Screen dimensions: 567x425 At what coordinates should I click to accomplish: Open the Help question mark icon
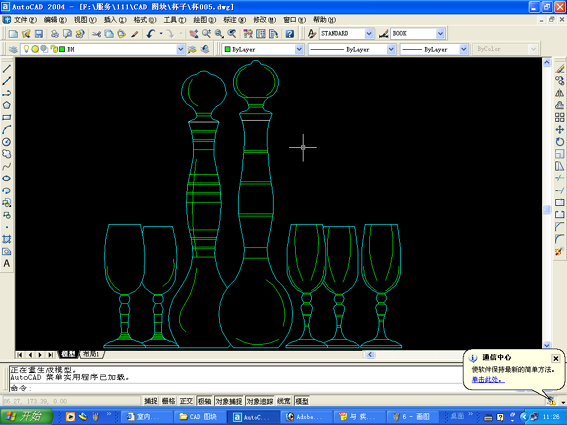(289, 34)
